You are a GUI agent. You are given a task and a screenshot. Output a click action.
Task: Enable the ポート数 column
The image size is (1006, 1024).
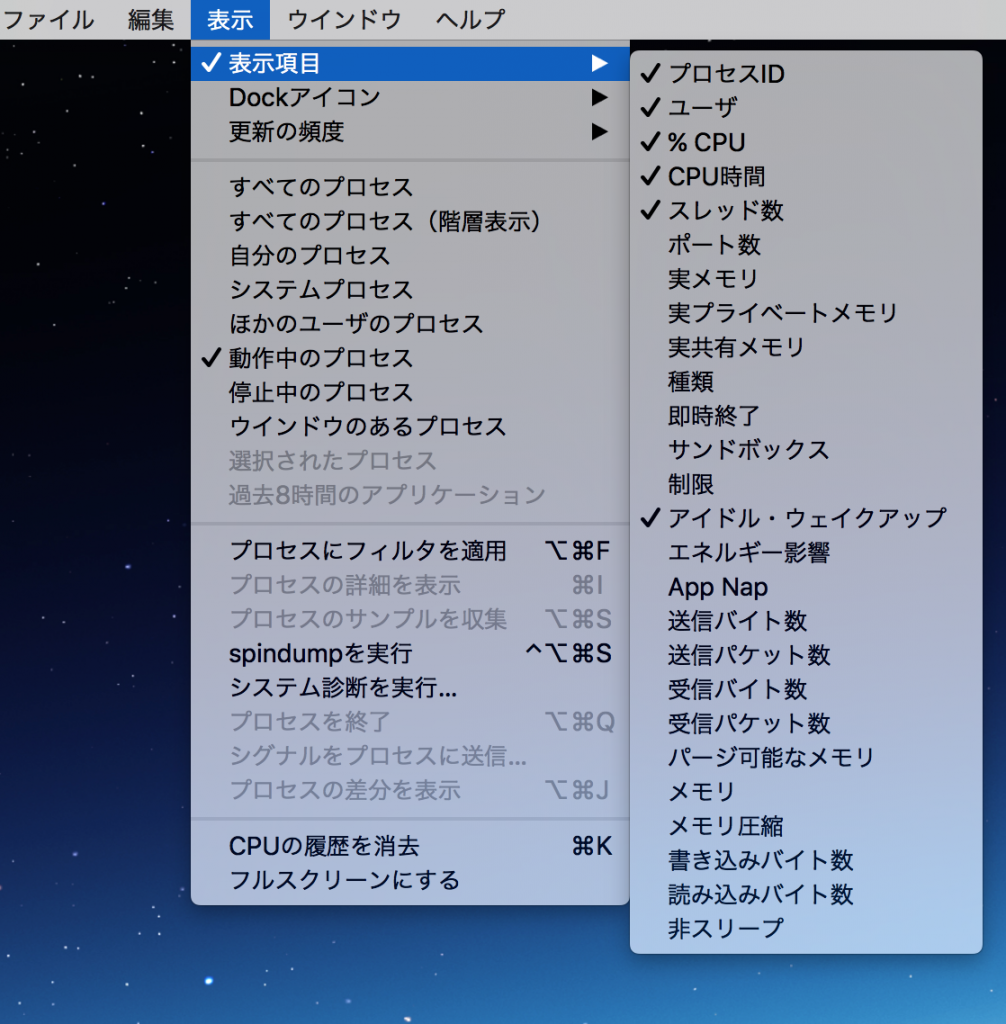coord(806,245)
